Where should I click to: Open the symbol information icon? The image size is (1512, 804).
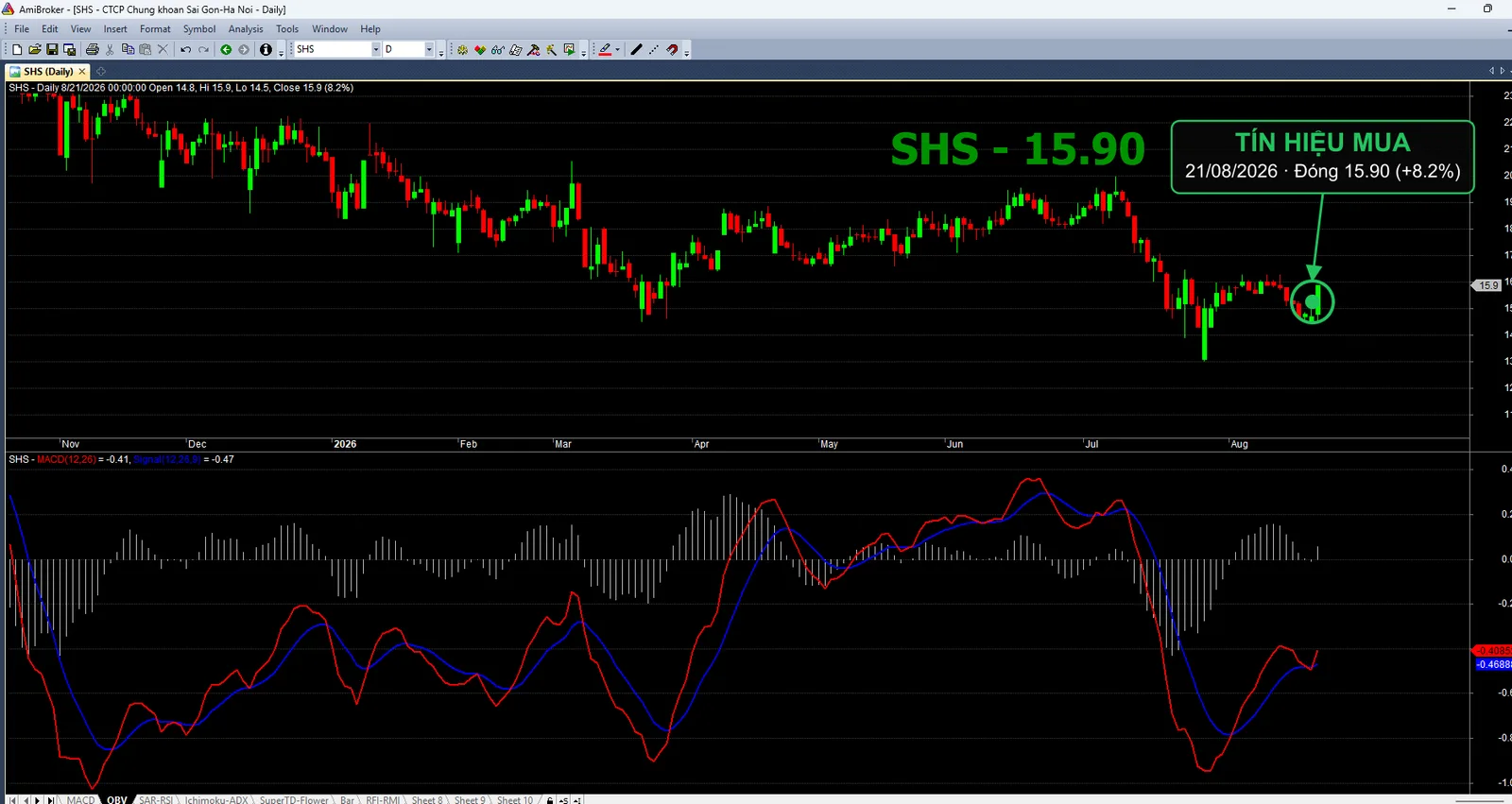(x=266, y=49)
